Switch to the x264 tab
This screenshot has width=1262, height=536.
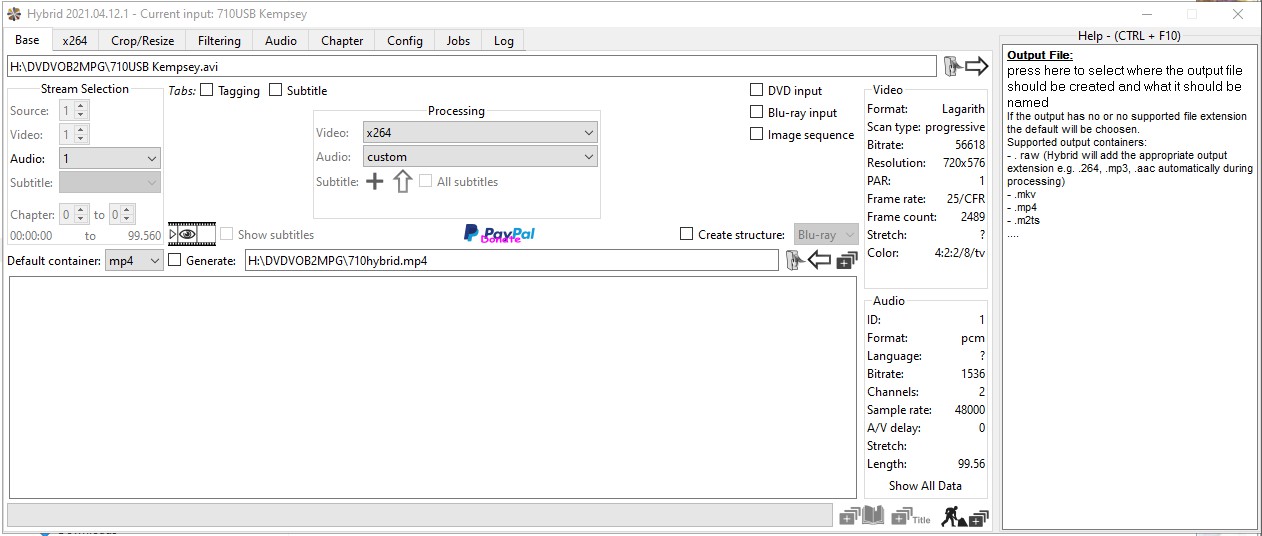coord(74,41)
